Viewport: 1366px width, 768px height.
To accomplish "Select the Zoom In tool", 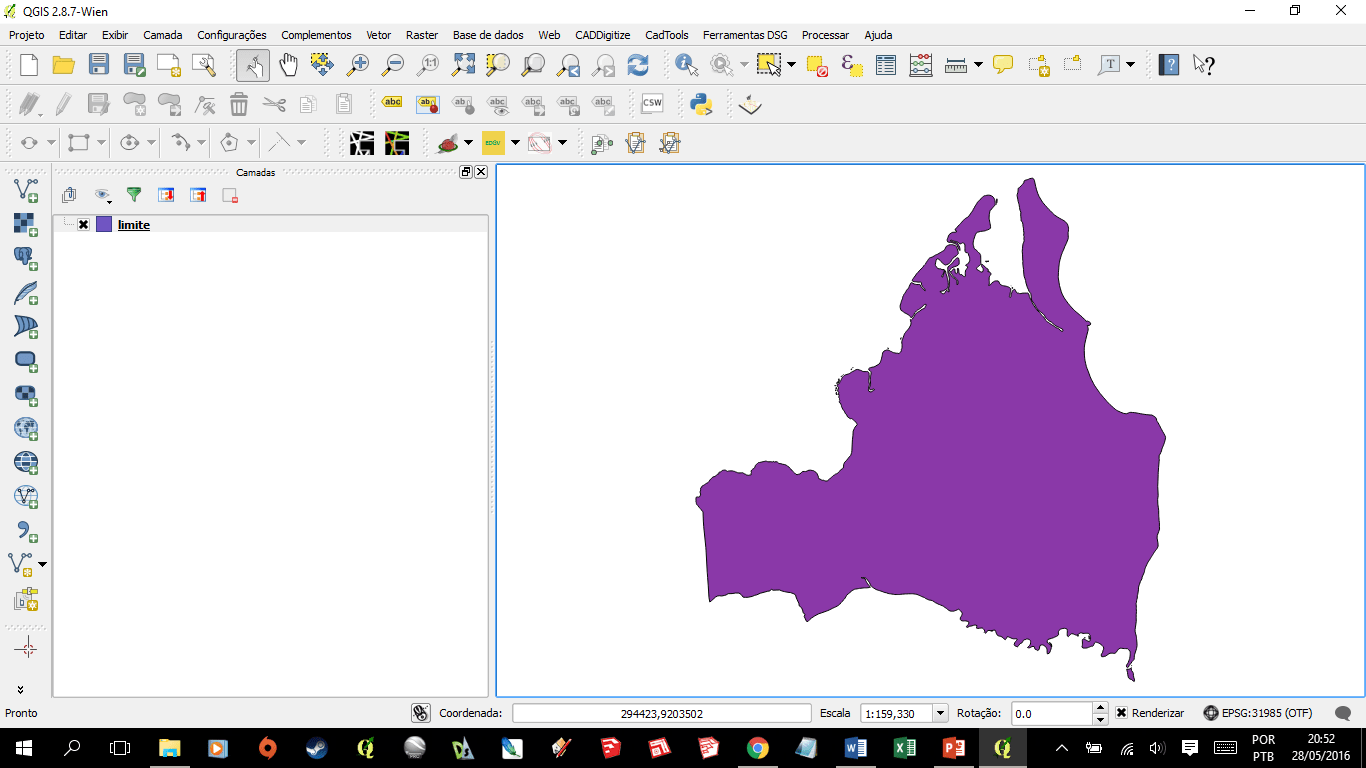I will coord(357,64).
